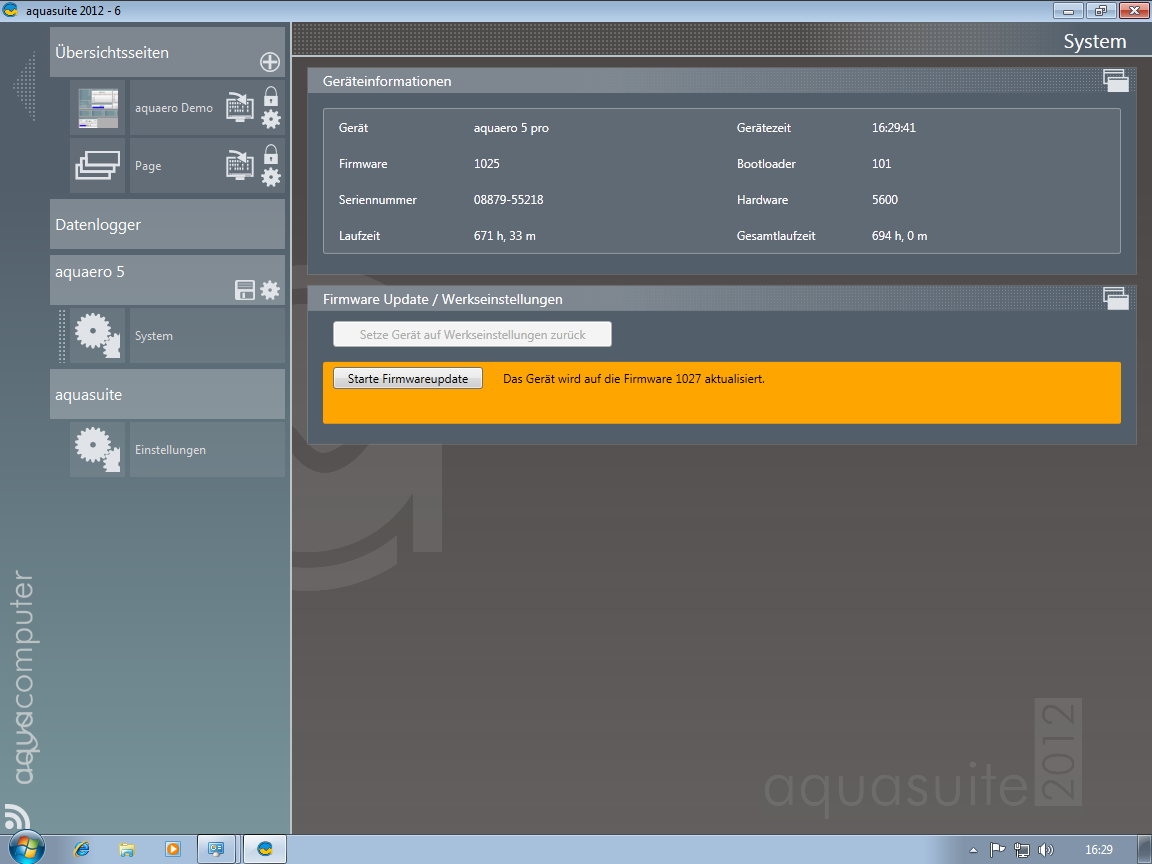Collapse the Firmware Update panel via its icon
This screenshot has height=864, width=1152.
[x=1116, y=298]
